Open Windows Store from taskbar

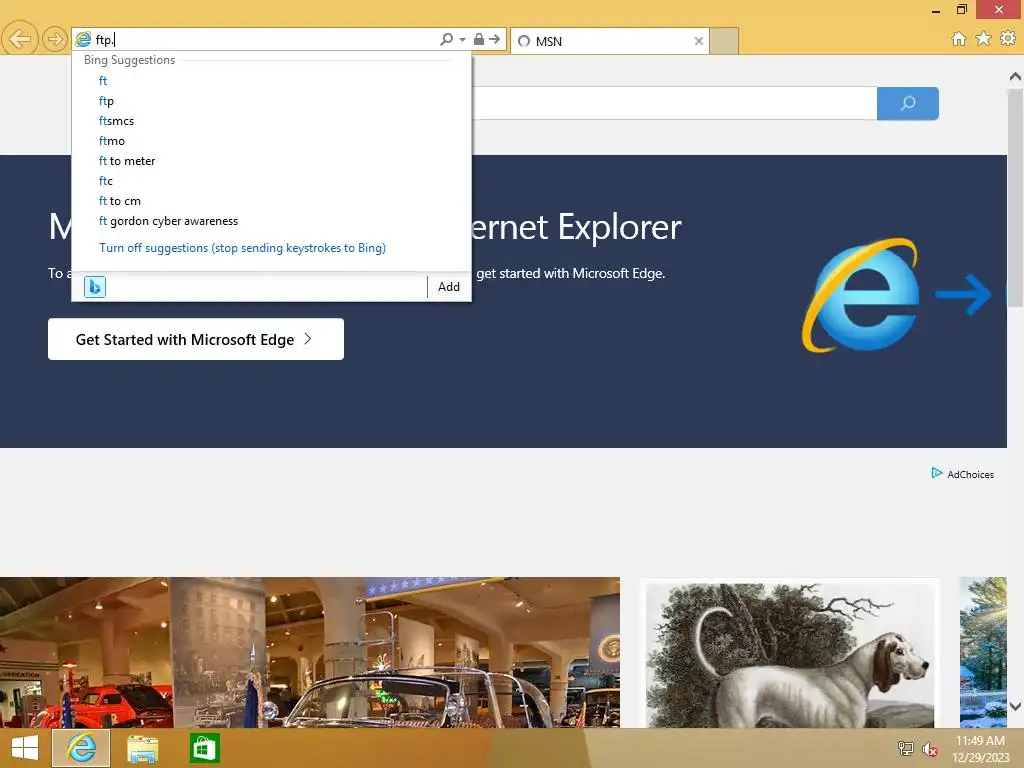pos(204,748)
